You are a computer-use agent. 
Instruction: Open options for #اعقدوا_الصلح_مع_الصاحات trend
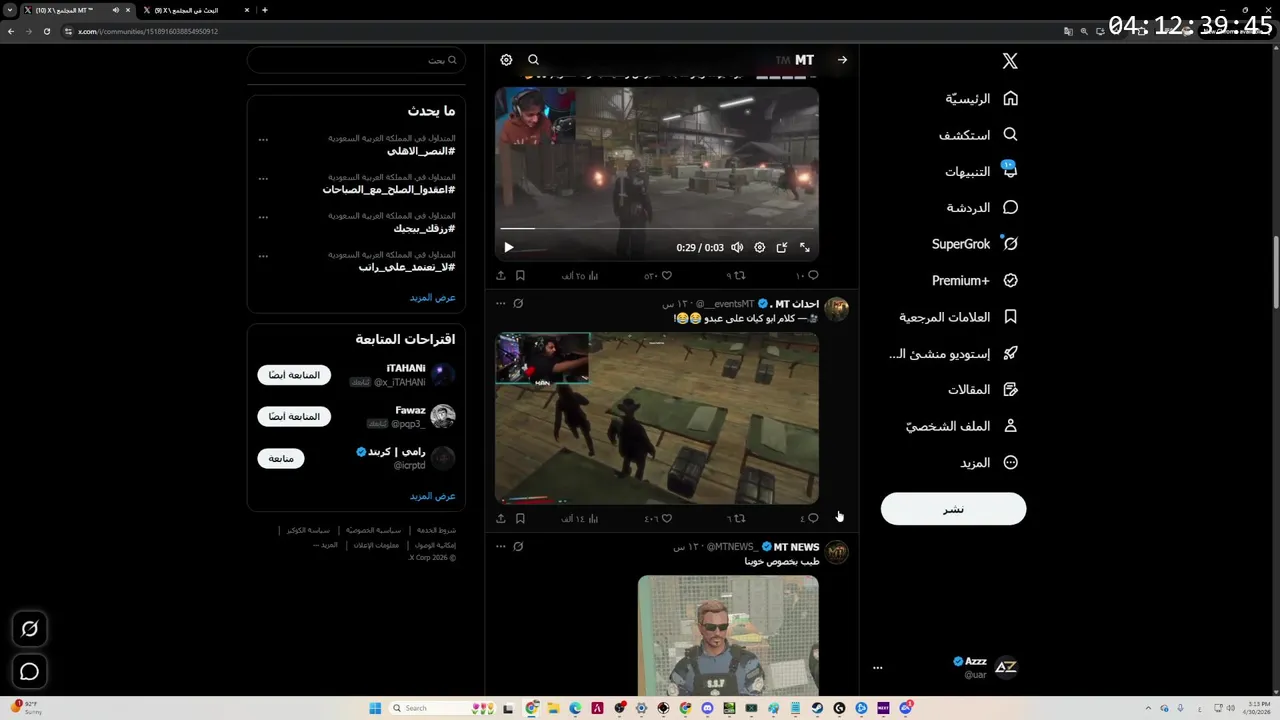click(263, 178)
